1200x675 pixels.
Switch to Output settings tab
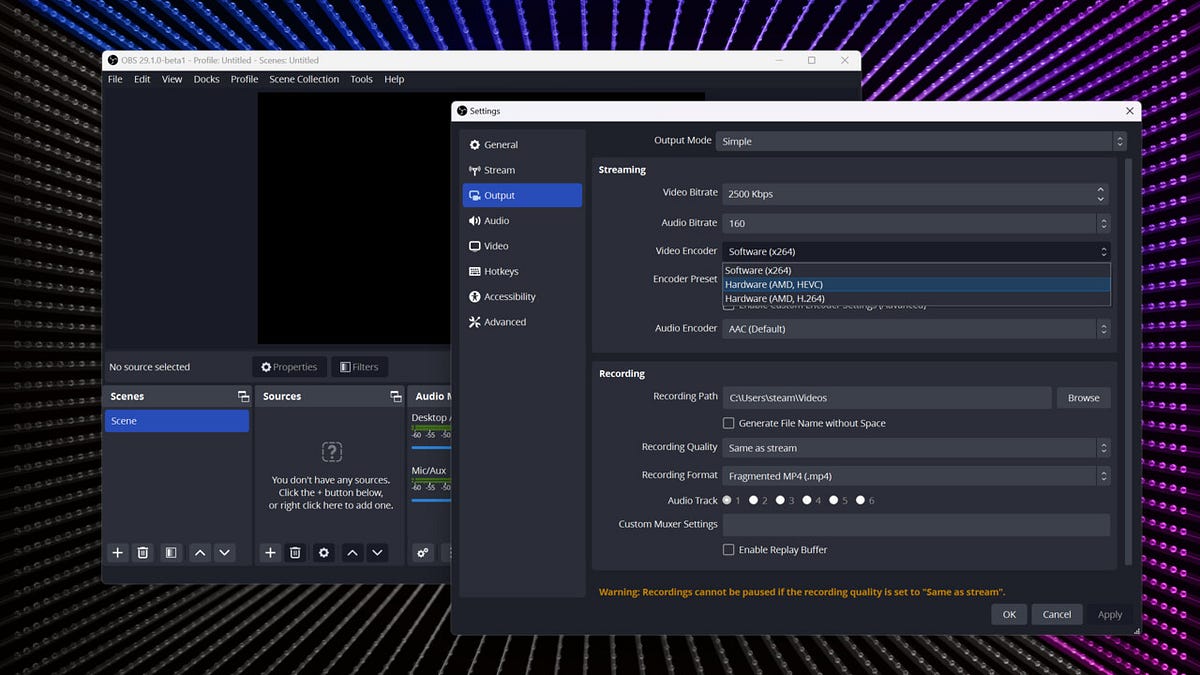point(522,195)
